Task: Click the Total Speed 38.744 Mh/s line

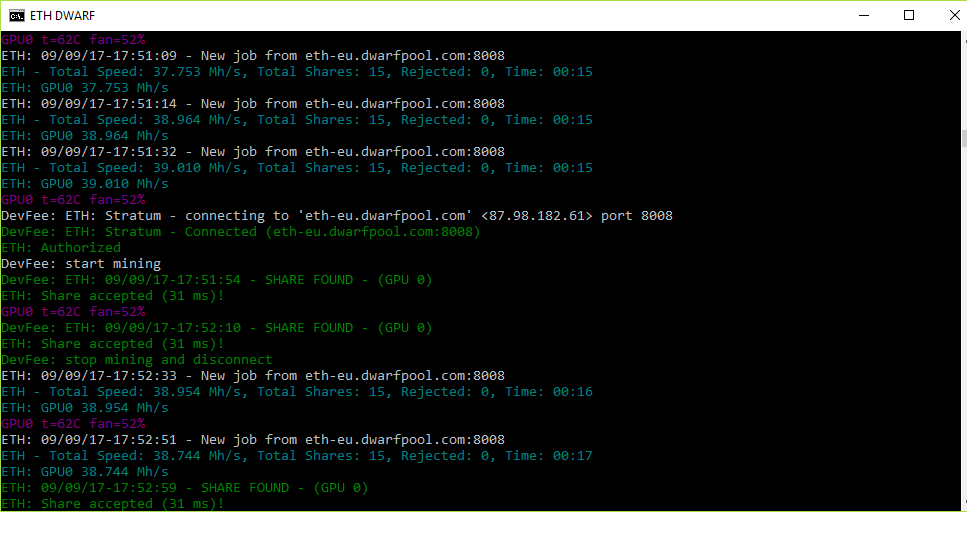Action: [x=297, y=456]
